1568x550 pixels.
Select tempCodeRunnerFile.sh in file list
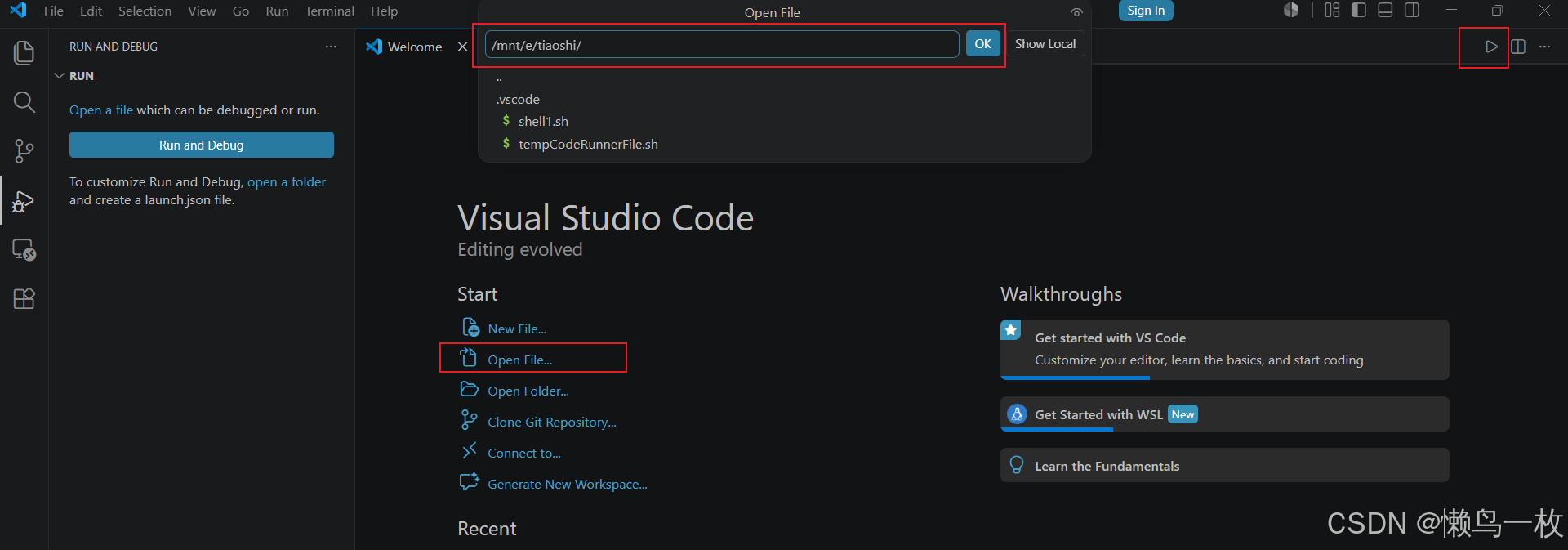pyautogui.click(x=784, y=144)
